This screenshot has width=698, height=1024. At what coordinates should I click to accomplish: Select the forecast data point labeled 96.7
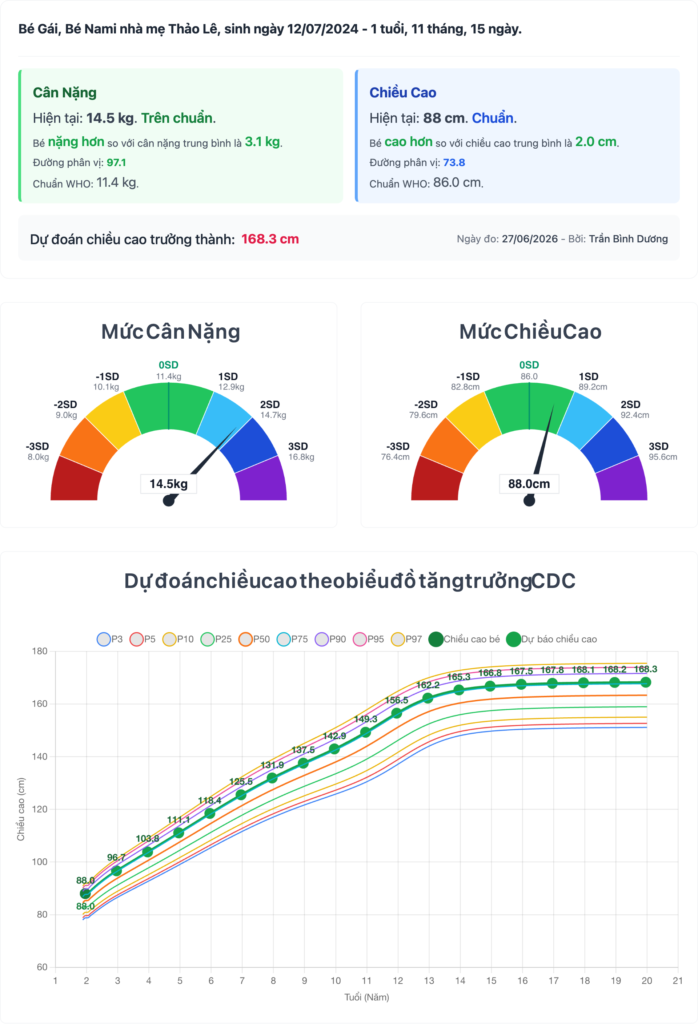point(117,871)
